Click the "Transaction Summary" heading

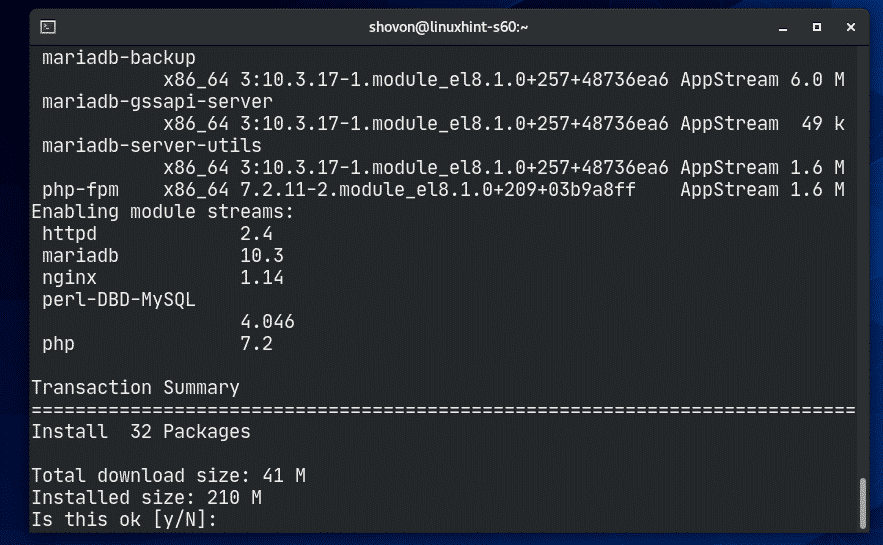pyautogui.click(x=135, y=387)
